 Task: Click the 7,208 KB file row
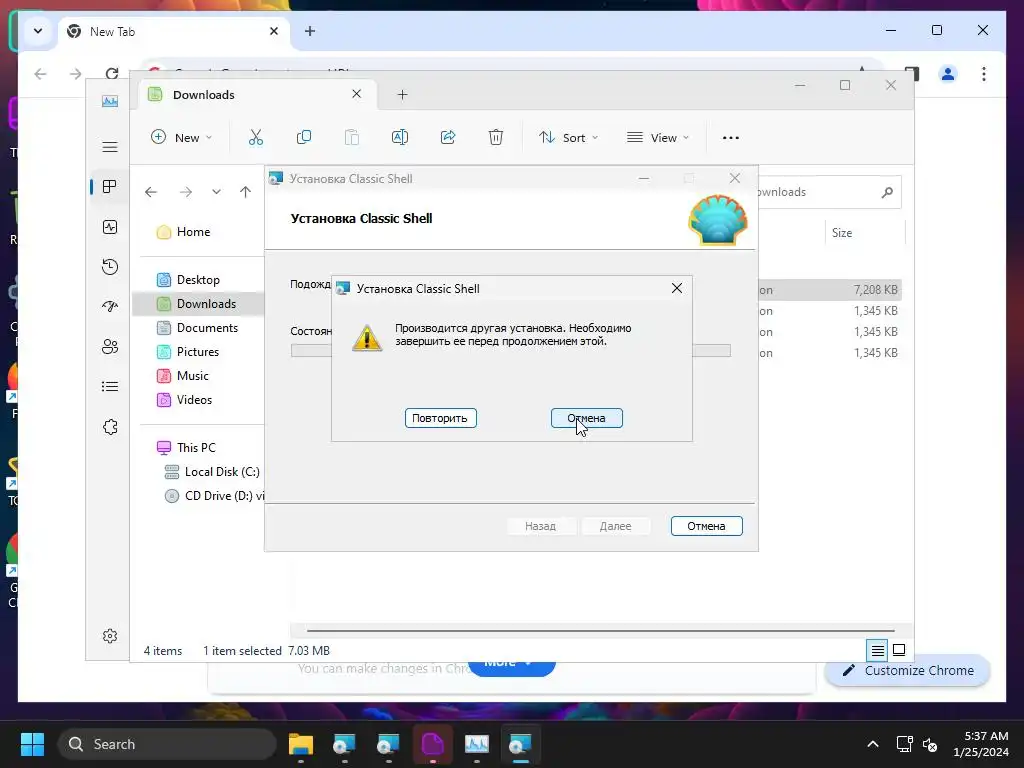tap(829, 290)
